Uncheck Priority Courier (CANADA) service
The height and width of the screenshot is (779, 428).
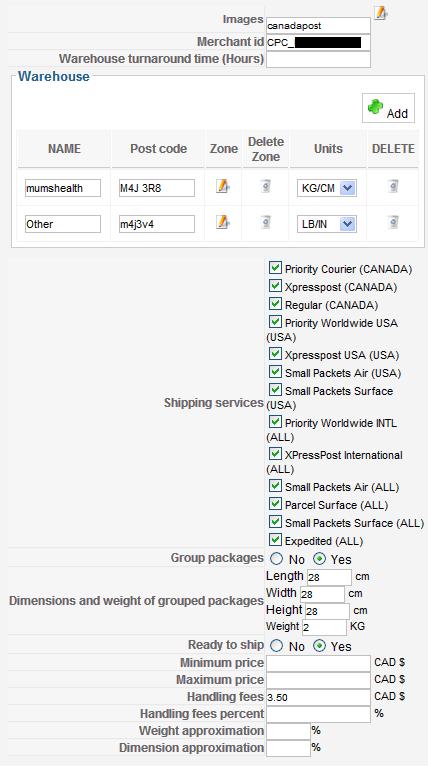coord(275,268)
